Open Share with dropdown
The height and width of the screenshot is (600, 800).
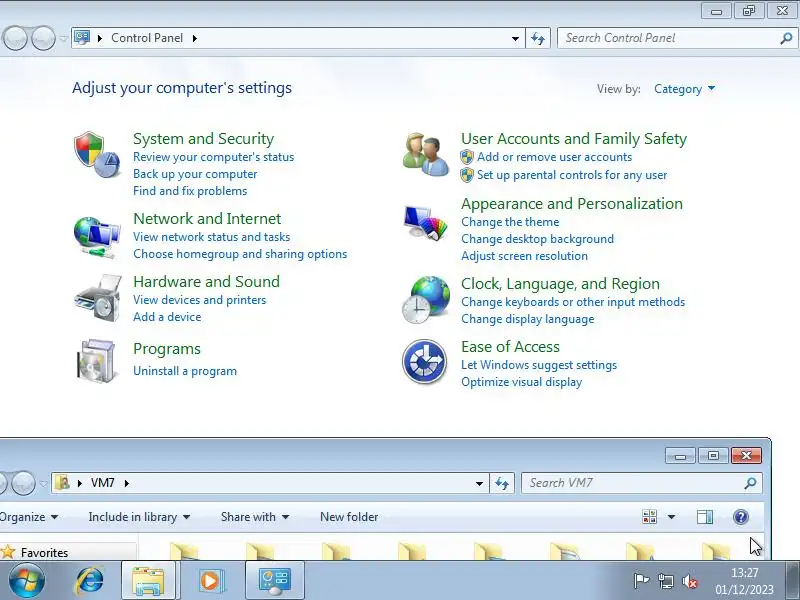click(x=255, y=517)
